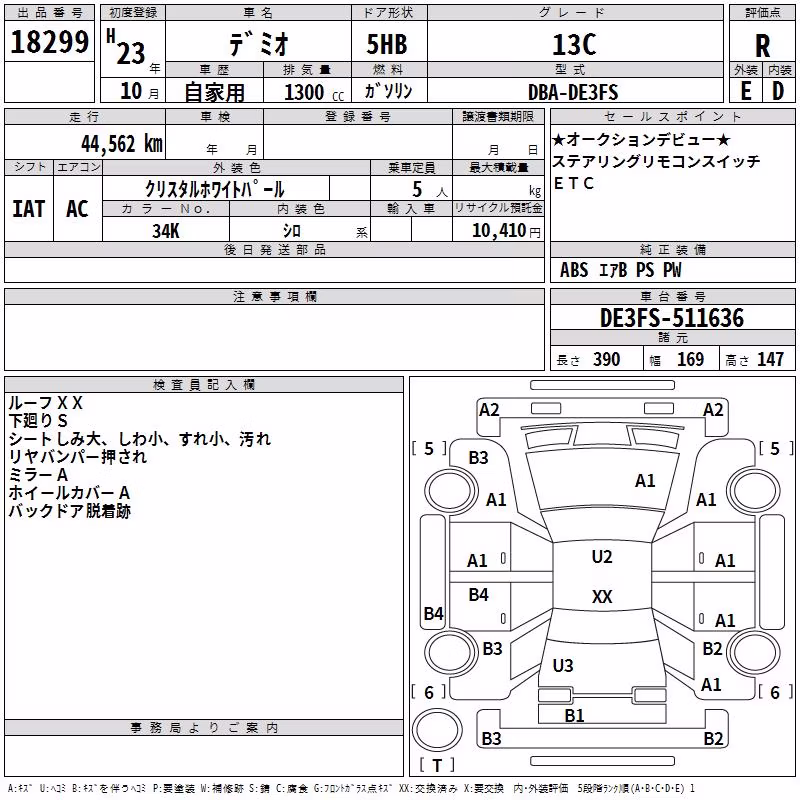Click lot number 18299

coord(49,42)
